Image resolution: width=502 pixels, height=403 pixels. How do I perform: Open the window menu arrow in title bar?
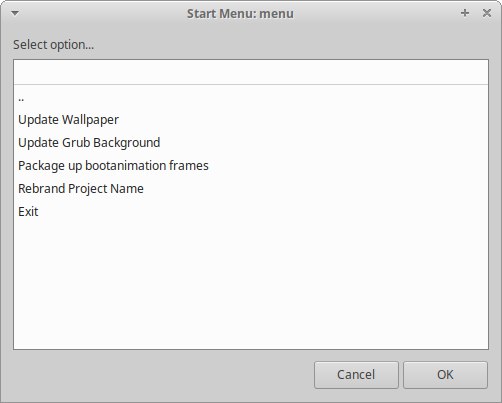15,13
